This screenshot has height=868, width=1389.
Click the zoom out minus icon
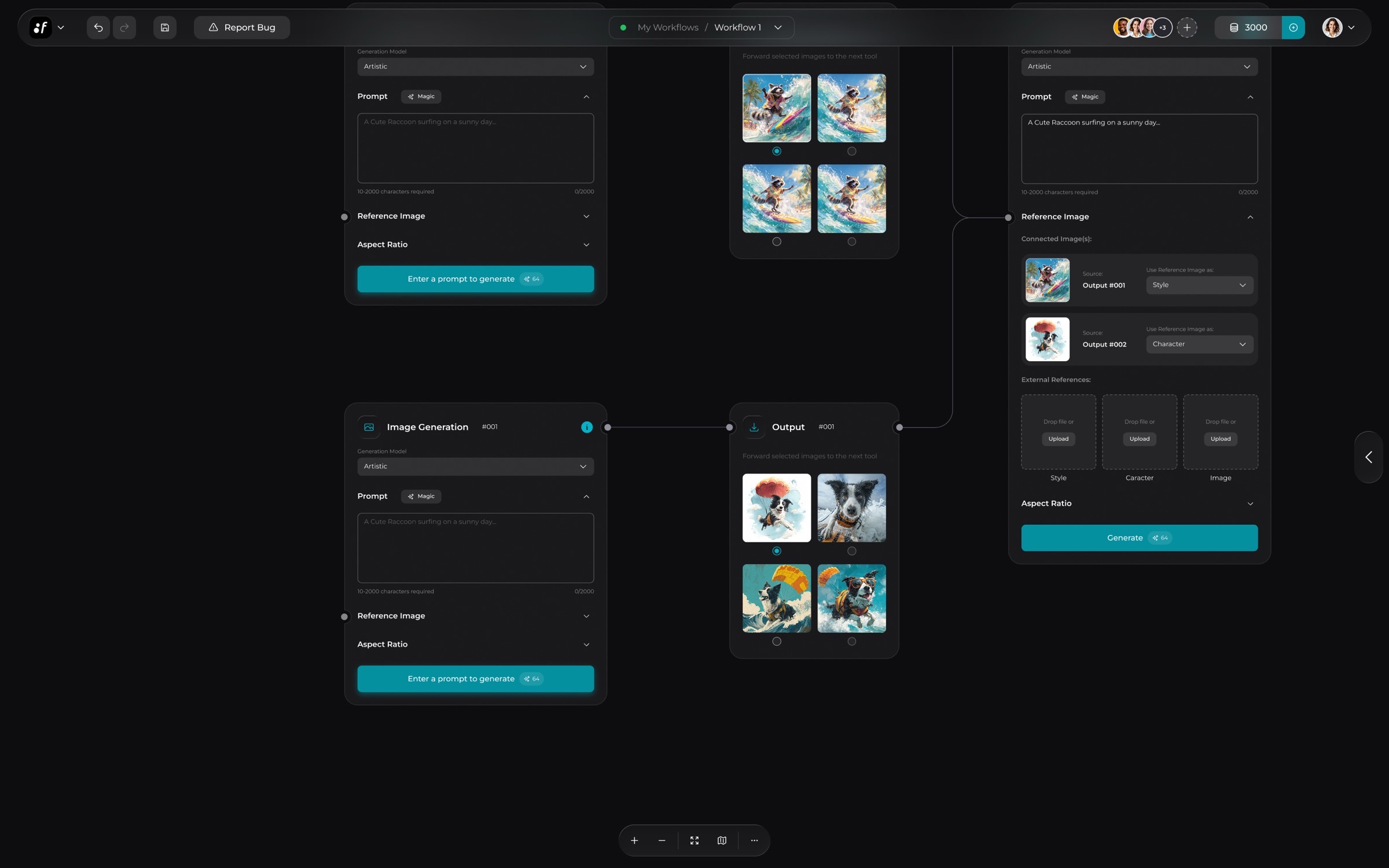[x=662, y=840]
